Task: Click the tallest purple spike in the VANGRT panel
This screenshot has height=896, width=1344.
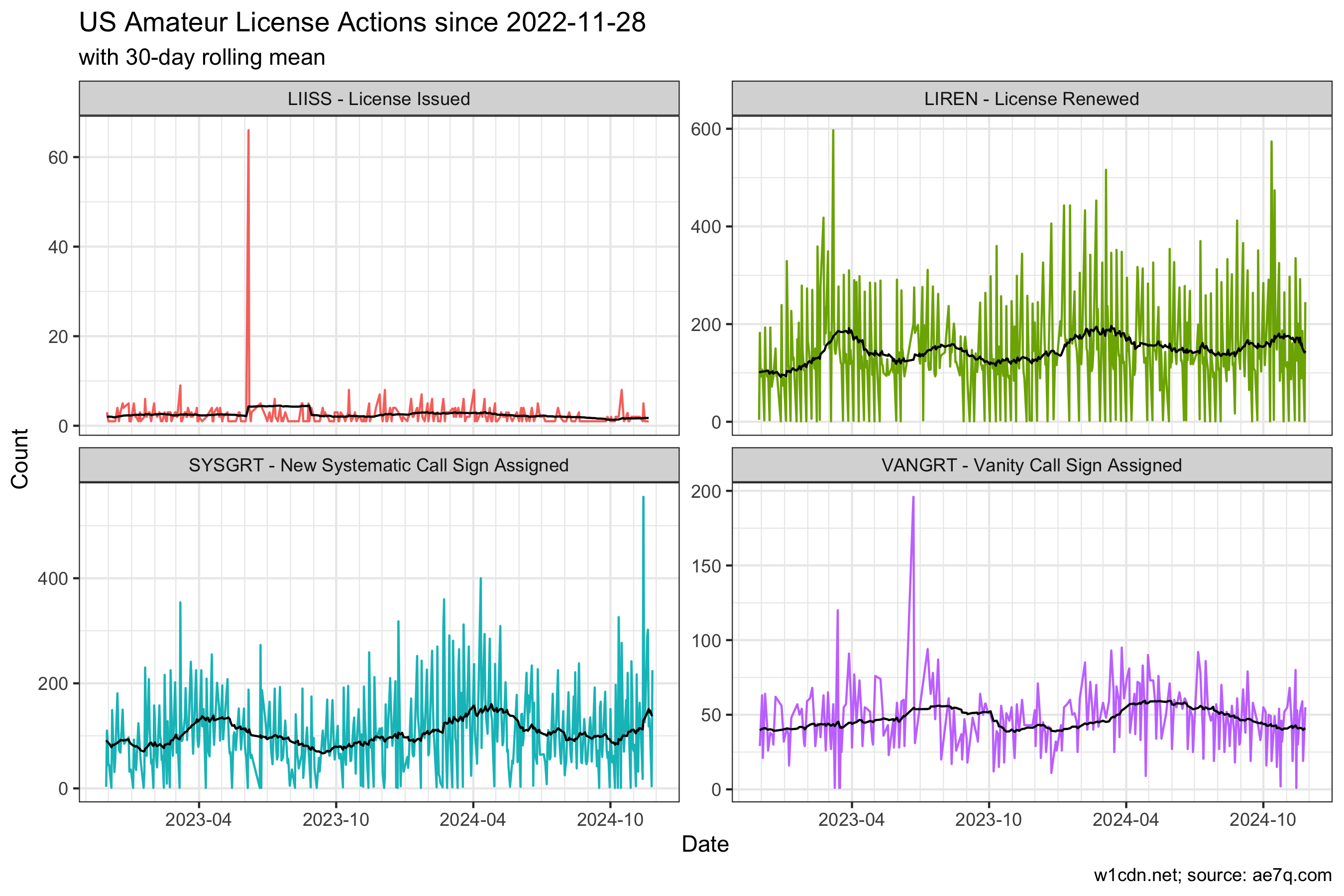Action: coord(913,498)
